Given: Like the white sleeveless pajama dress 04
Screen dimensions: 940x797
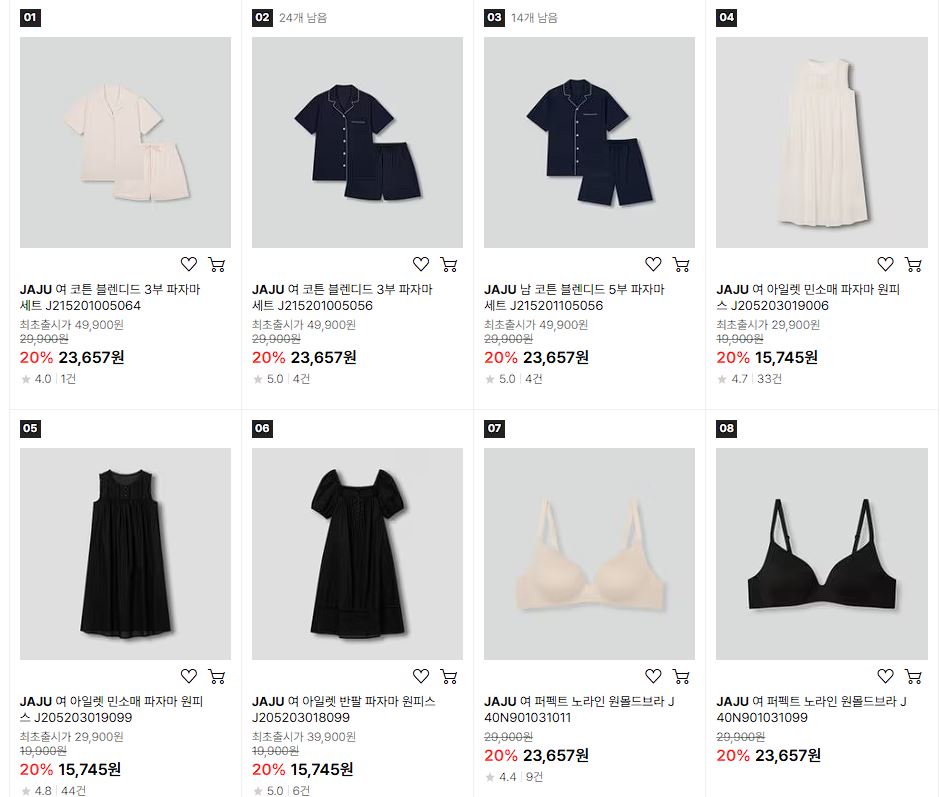Looking at the screenshot, I should [x=885, y=264].
